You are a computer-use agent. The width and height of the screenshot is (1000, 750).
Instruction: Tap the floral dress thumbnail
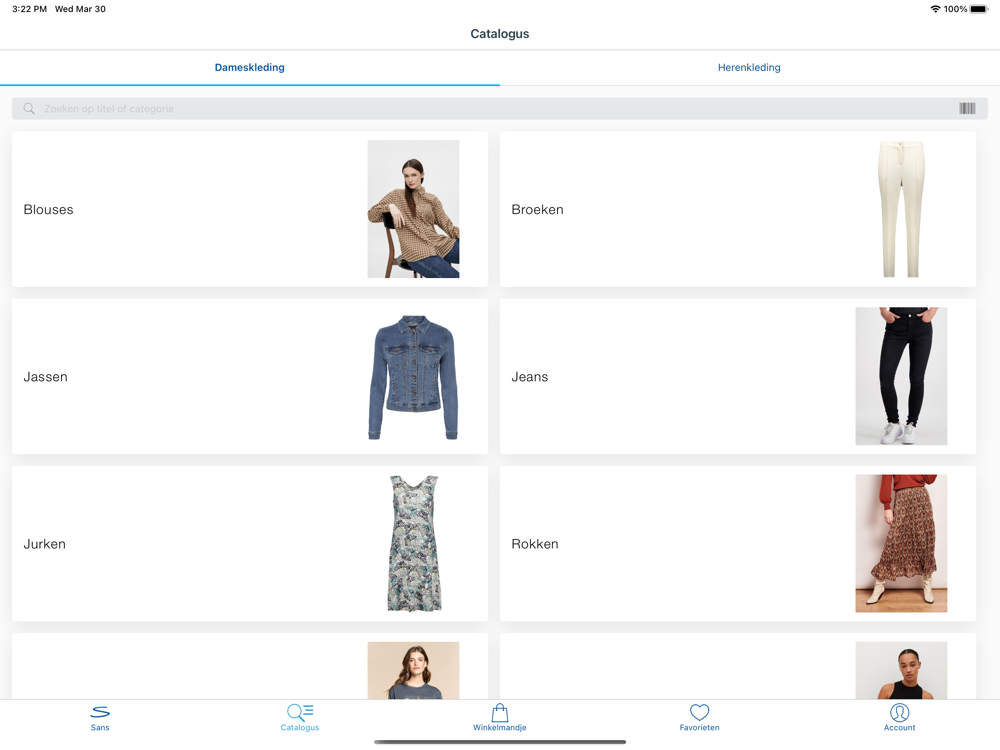point(414,543)
